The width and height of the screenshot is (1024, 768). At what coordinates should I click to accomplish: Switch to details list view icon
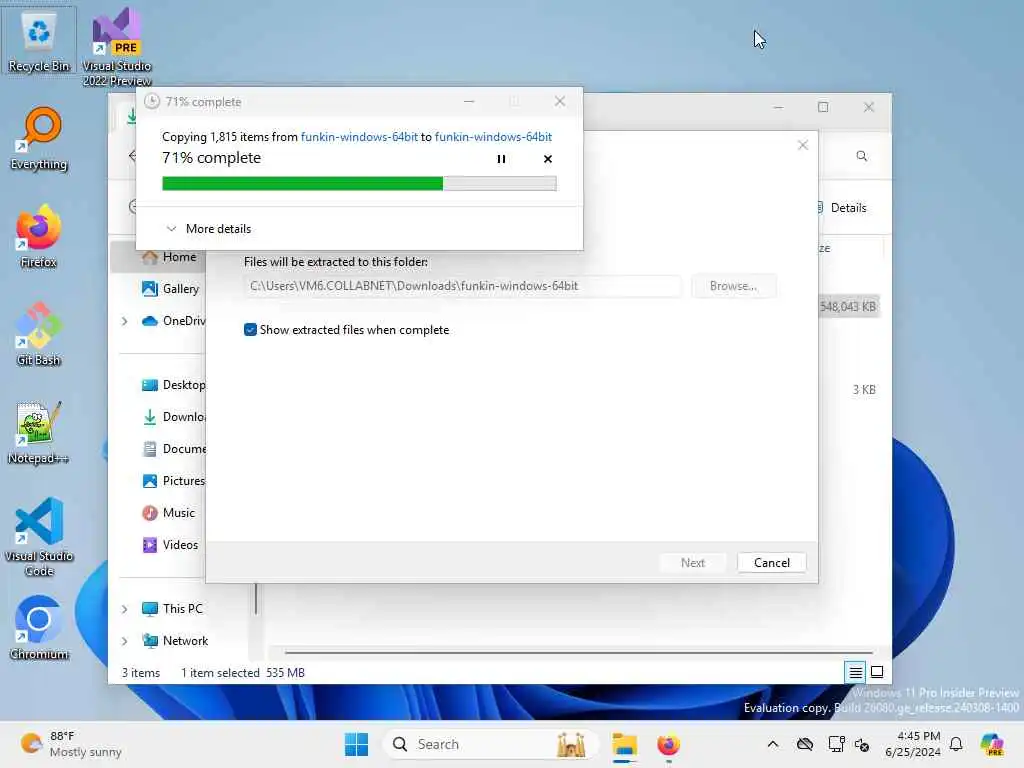coord(855,672)
